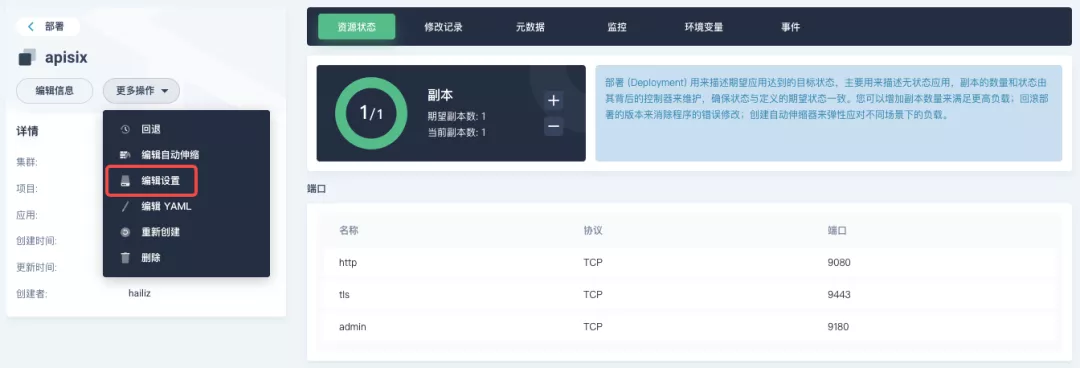Click the 编辑信息 button
The image size is (1080, 368).
tap(54, 90)
